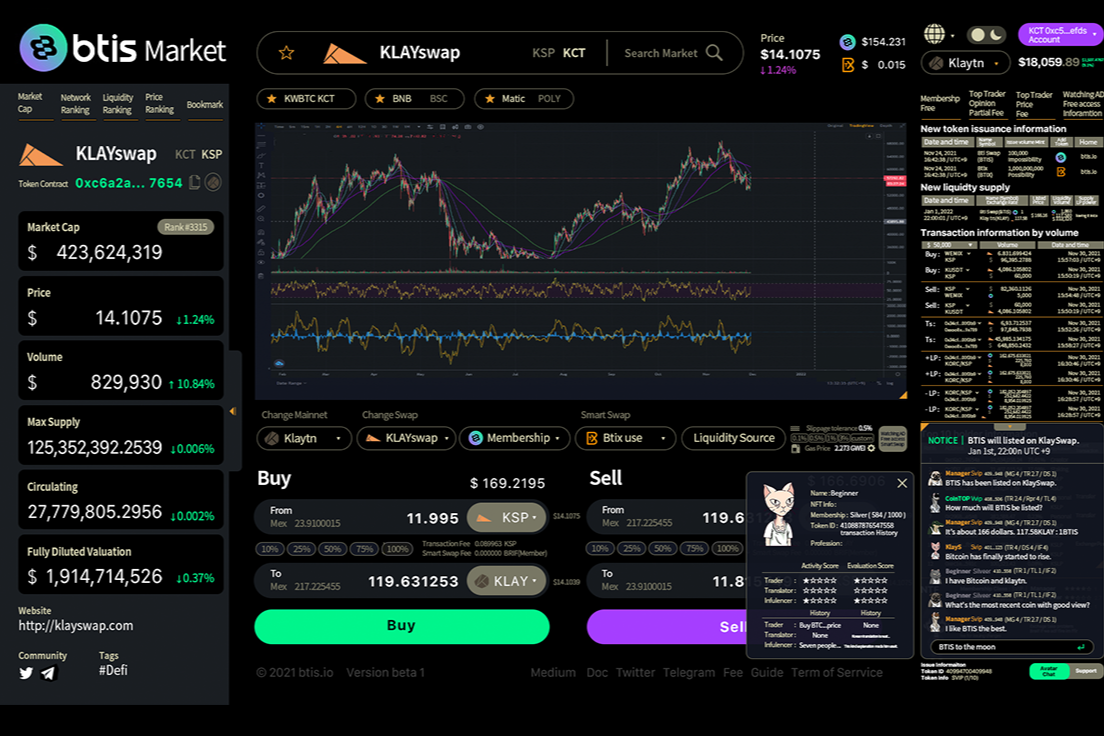Close the avatar profile popup
The width and height of the screenshot is (1104, 736).
pyautogui.click(x=902, y=483)
